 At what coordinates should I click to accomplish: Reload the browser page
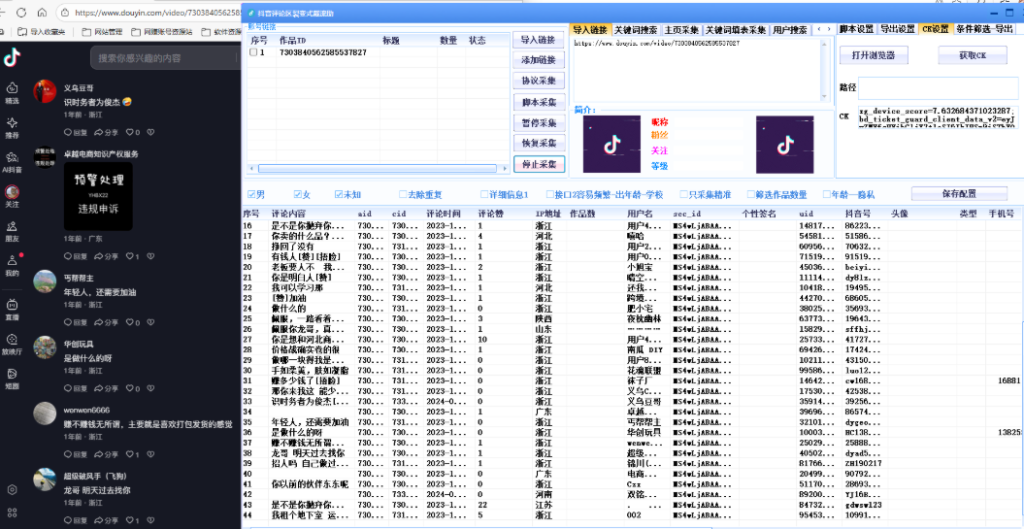pyautogui.click(x=22, y=12)
